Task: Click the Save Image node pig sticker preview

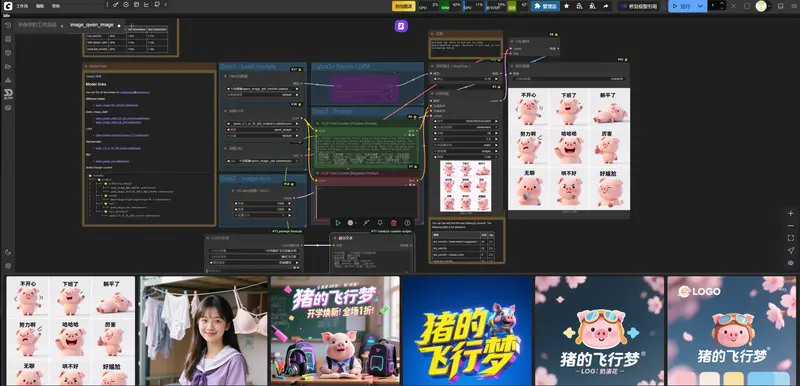Action: point(569,149)
